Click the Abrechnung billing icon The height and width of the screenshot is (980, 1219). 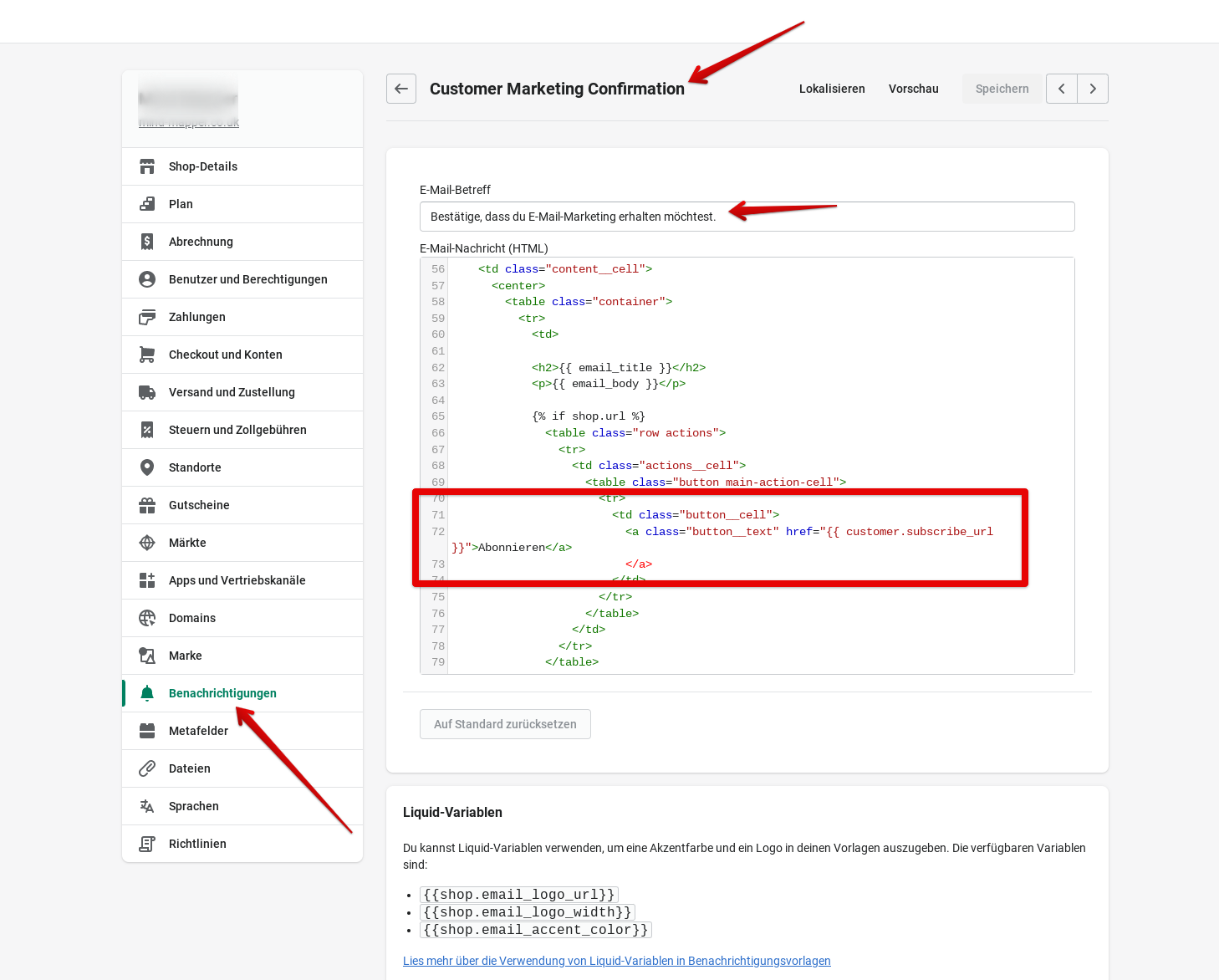[x=147, y=242]
